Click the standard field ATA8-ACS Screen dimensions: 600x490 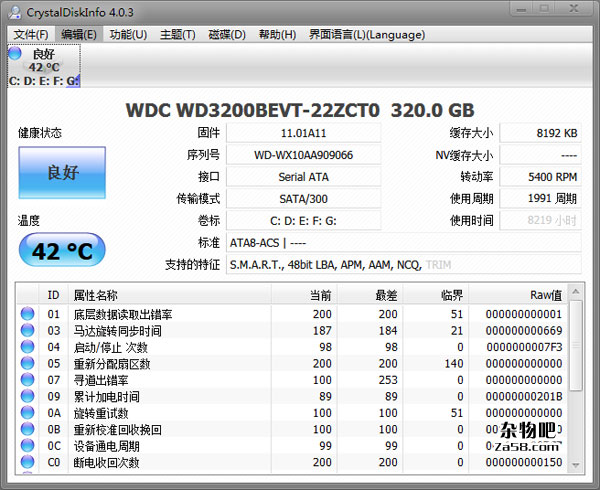tap(404, 243)
